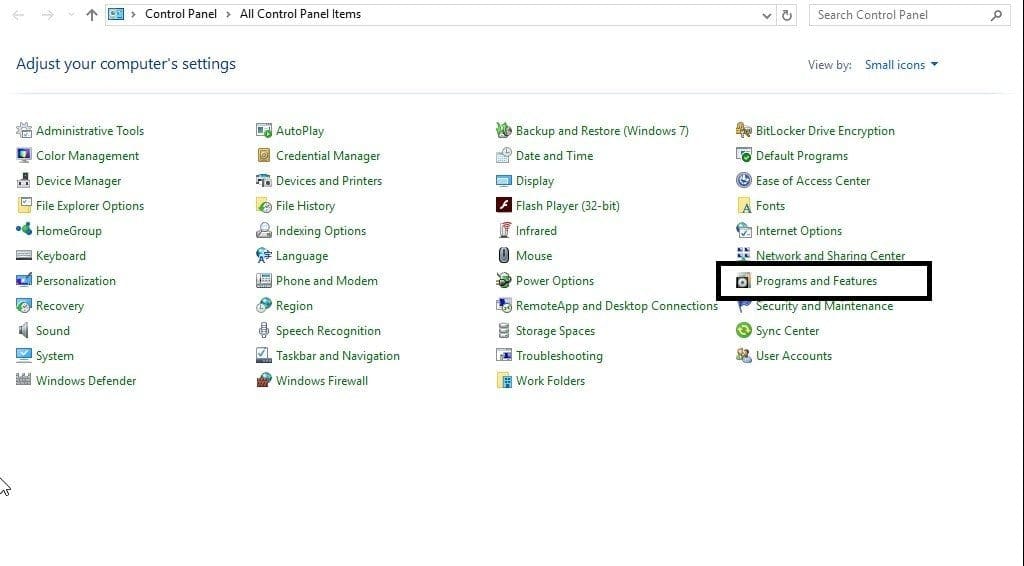Expand the chevron before Control Panel breadcrumb
The height and width of the screenshot is (566, 1024).
[133, 14]
